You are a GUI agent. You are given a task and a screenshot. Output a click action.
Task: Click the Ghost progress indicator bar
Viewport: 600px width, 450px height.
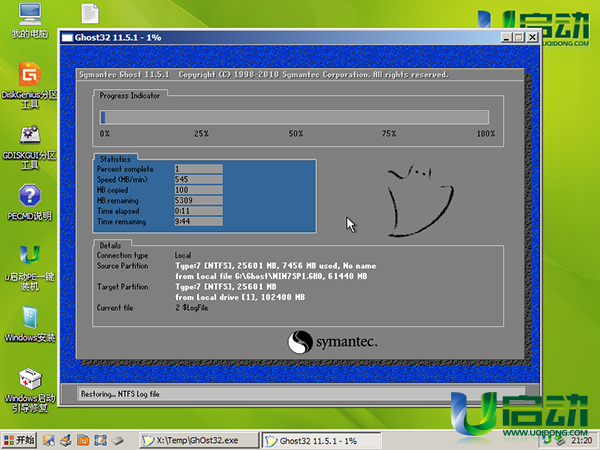[294, 117]
